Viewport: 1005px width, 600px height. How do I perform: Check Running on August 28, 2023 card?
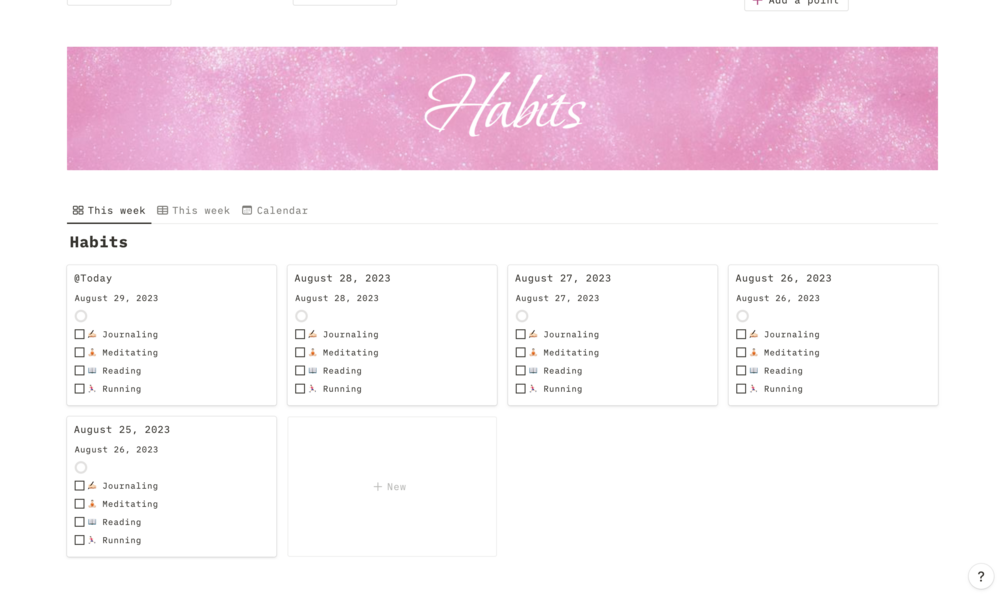tap(300, 388)
